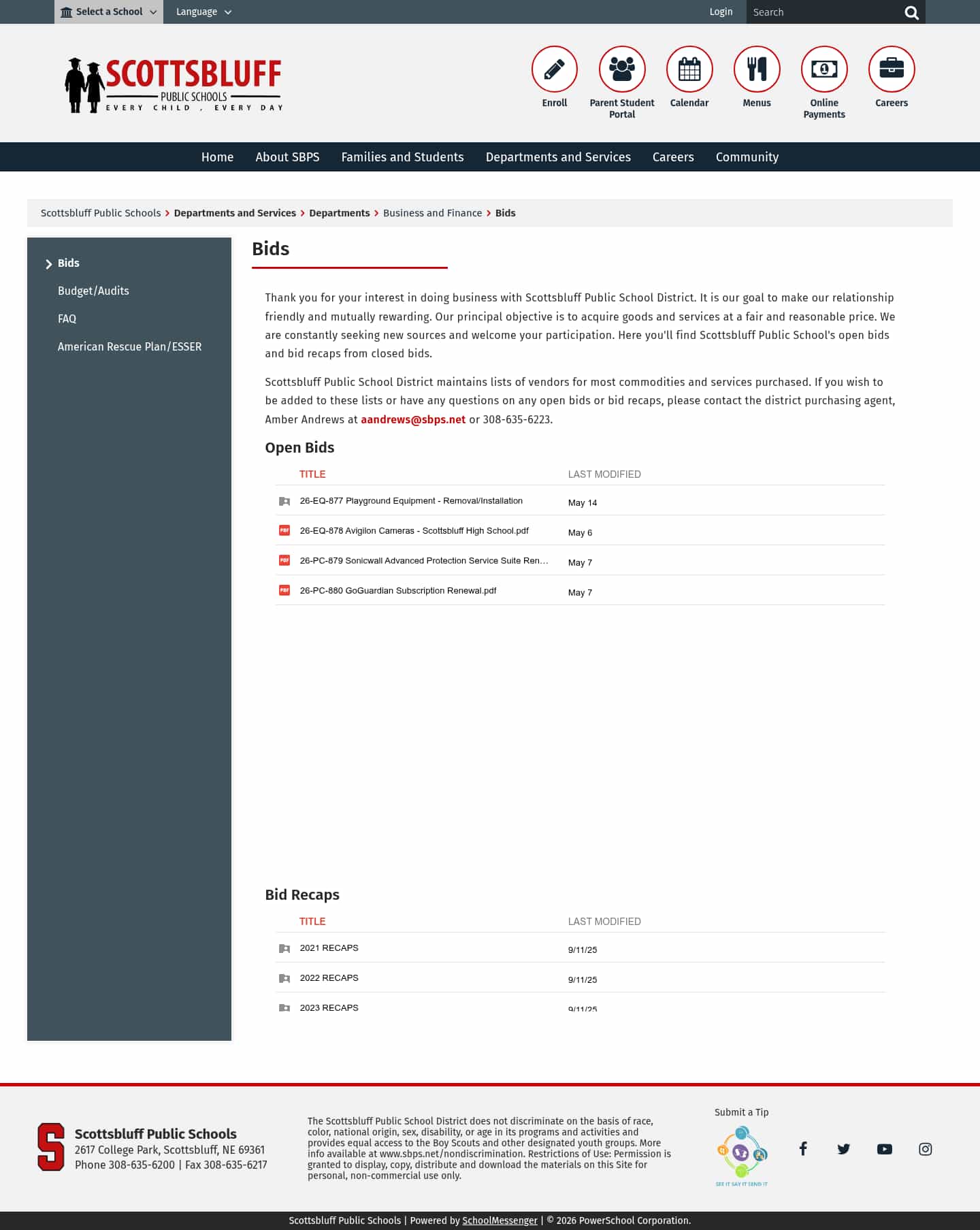This screenshot has height=1230, width=980.
Task: Click the Submit a Tip circular logo
Action: pos(741,1156)
